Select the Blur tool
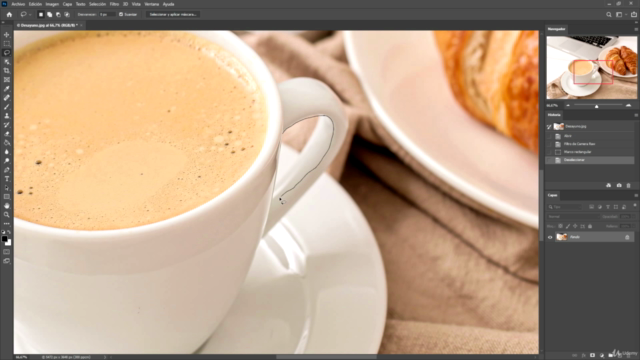 pyautogui.click(x=7, y=152)
